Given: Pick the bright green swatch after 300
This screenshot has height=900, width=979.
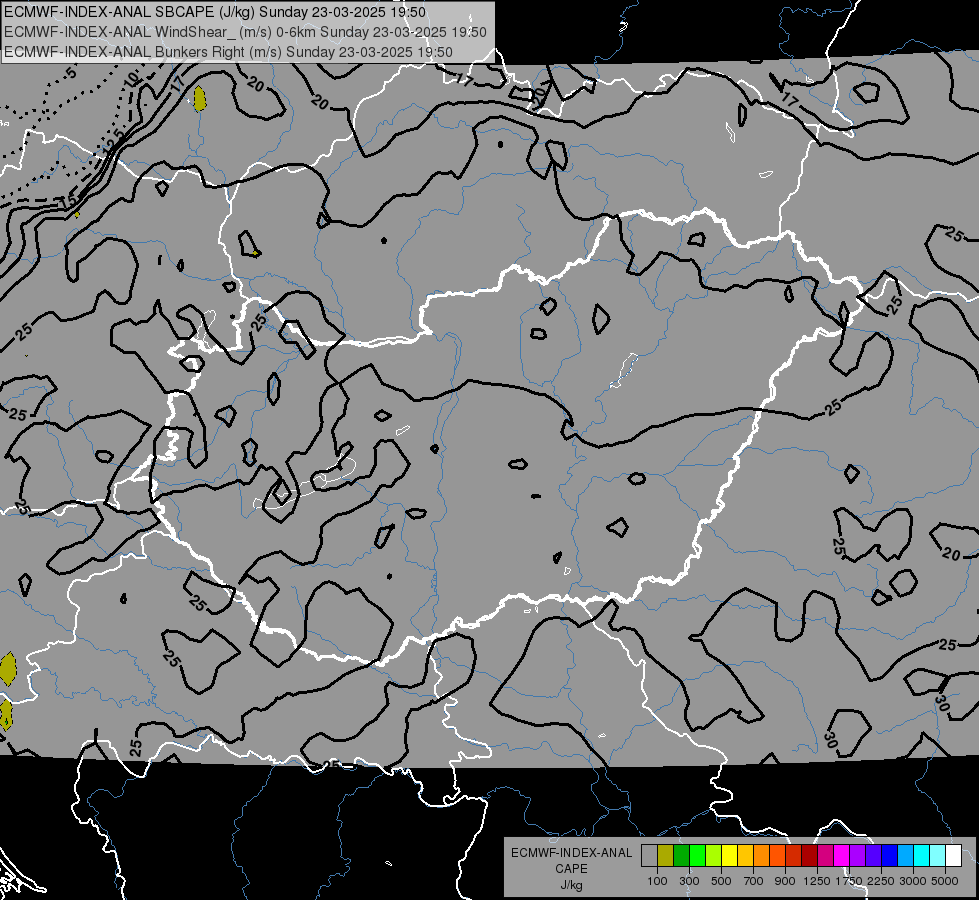Looking at the screenshot, I should [697, 856].
